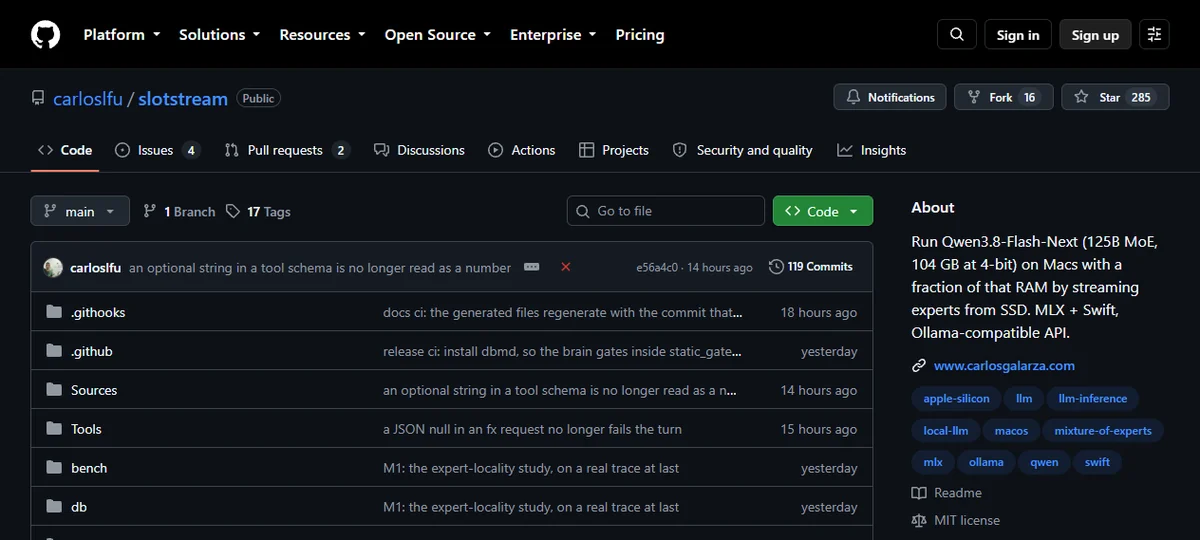The height and width of the screenshot is (540, 1200).
Task: Expand the Enterprise menu
Action: click(553, 35)
